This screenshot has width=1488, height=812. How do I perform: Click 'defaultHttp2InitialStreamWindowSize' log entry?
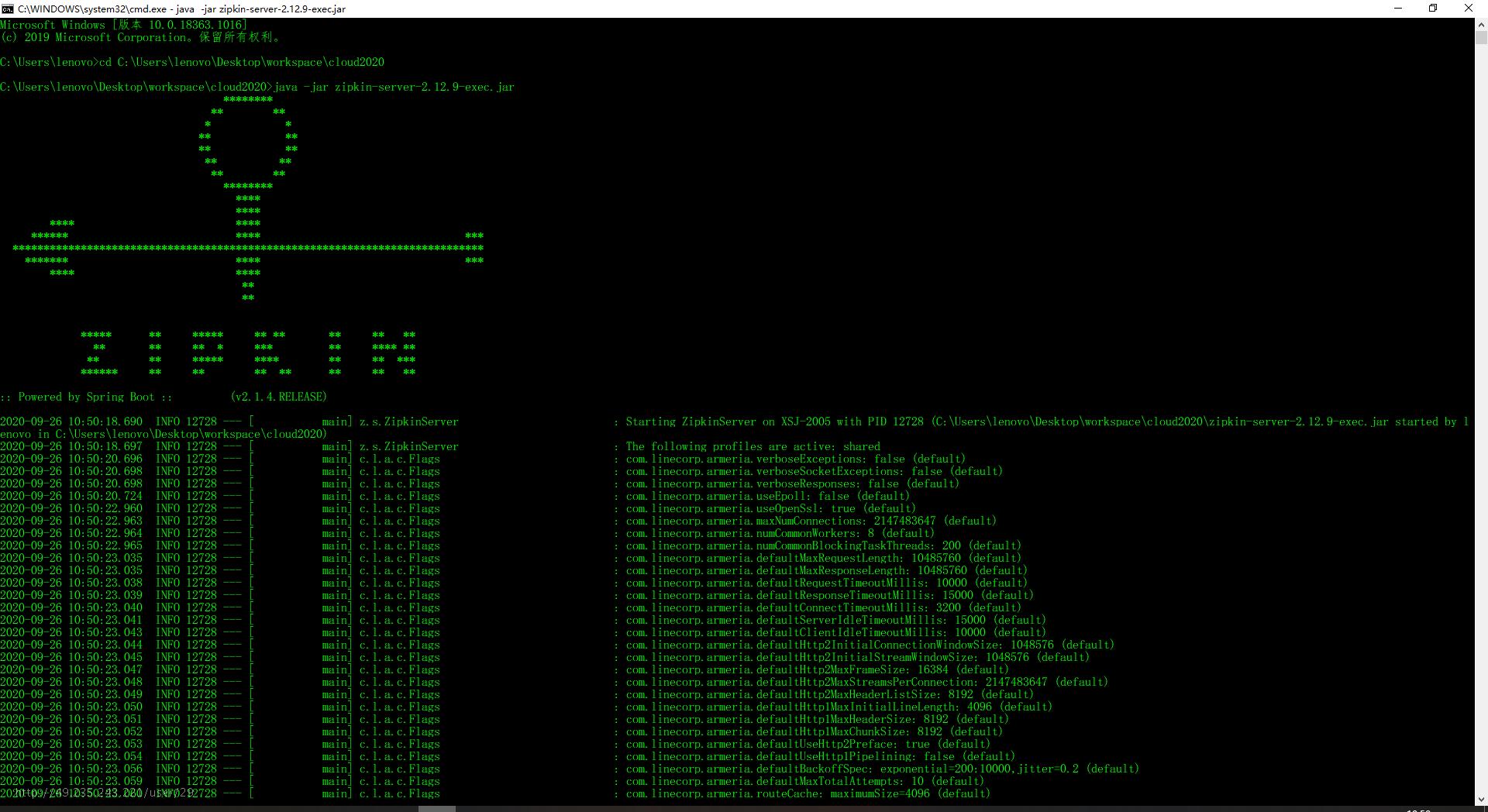click(858, 657)
